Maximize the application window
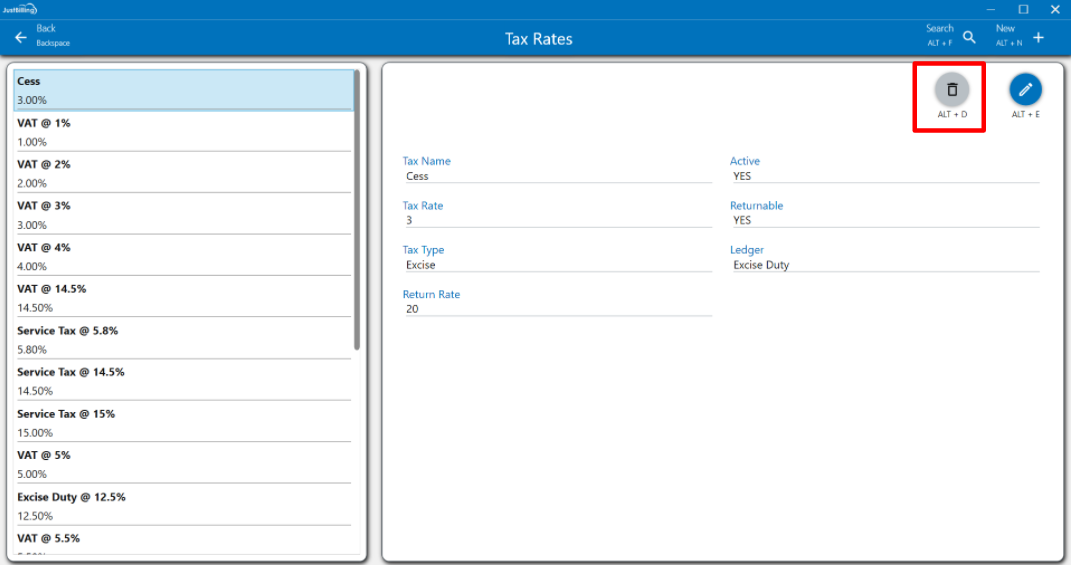This screenshot has height=567, width=1072. click(1023, 9)
